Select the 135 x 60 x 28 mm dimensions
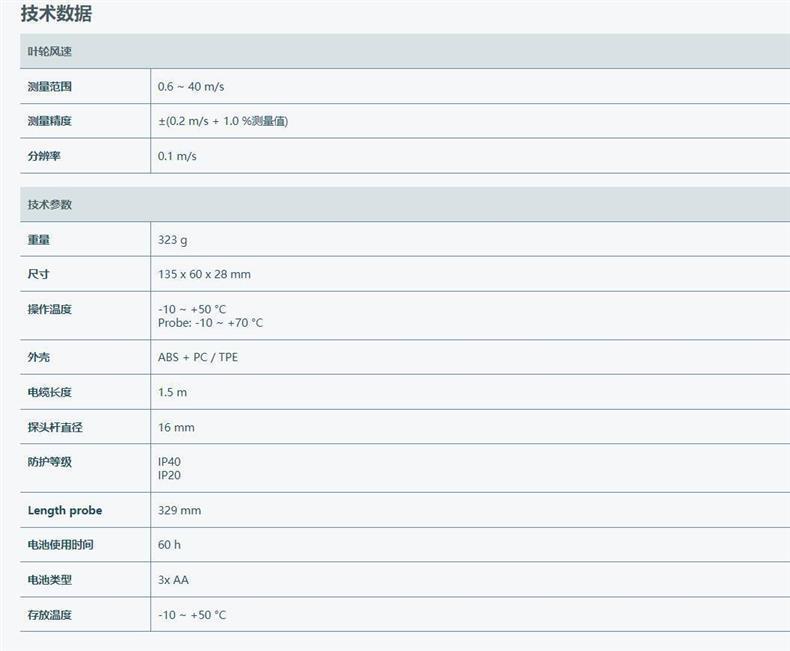This screenshot has height=651, width=790. click(204, 274)
